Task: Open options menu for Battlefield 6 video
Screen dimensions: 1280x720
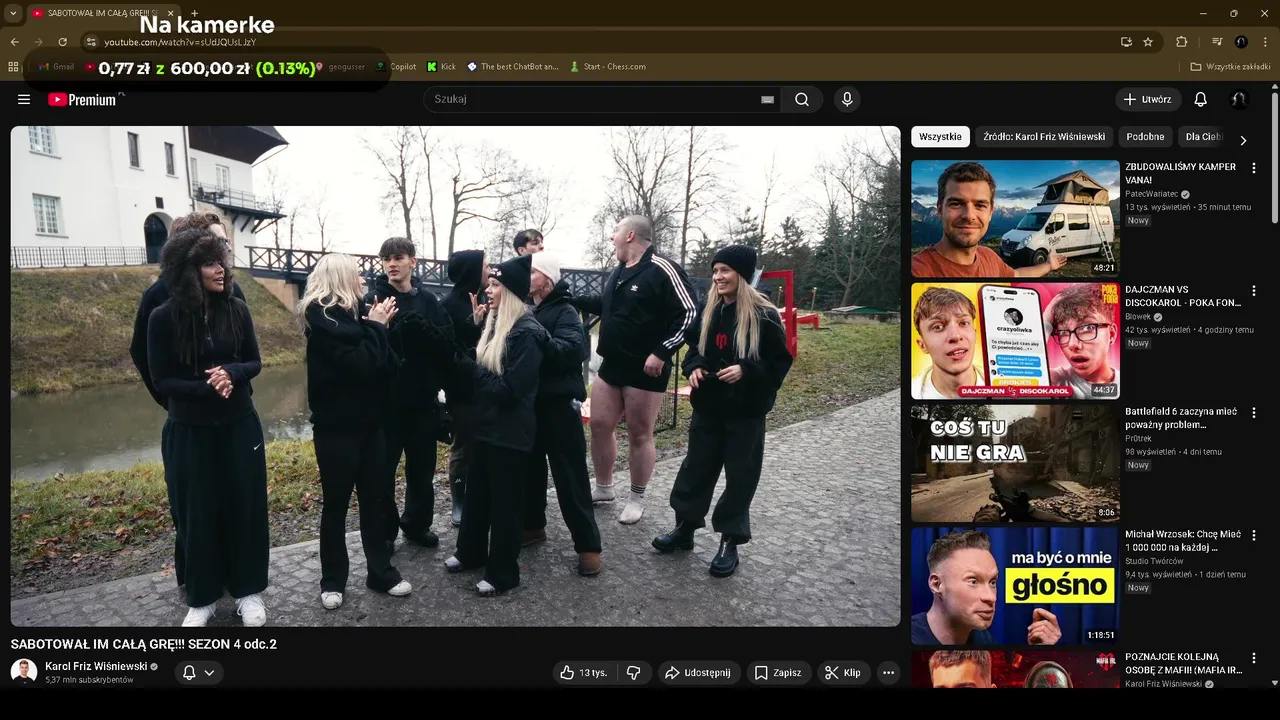Action: pyautogui.click(x=1253, y=413)
